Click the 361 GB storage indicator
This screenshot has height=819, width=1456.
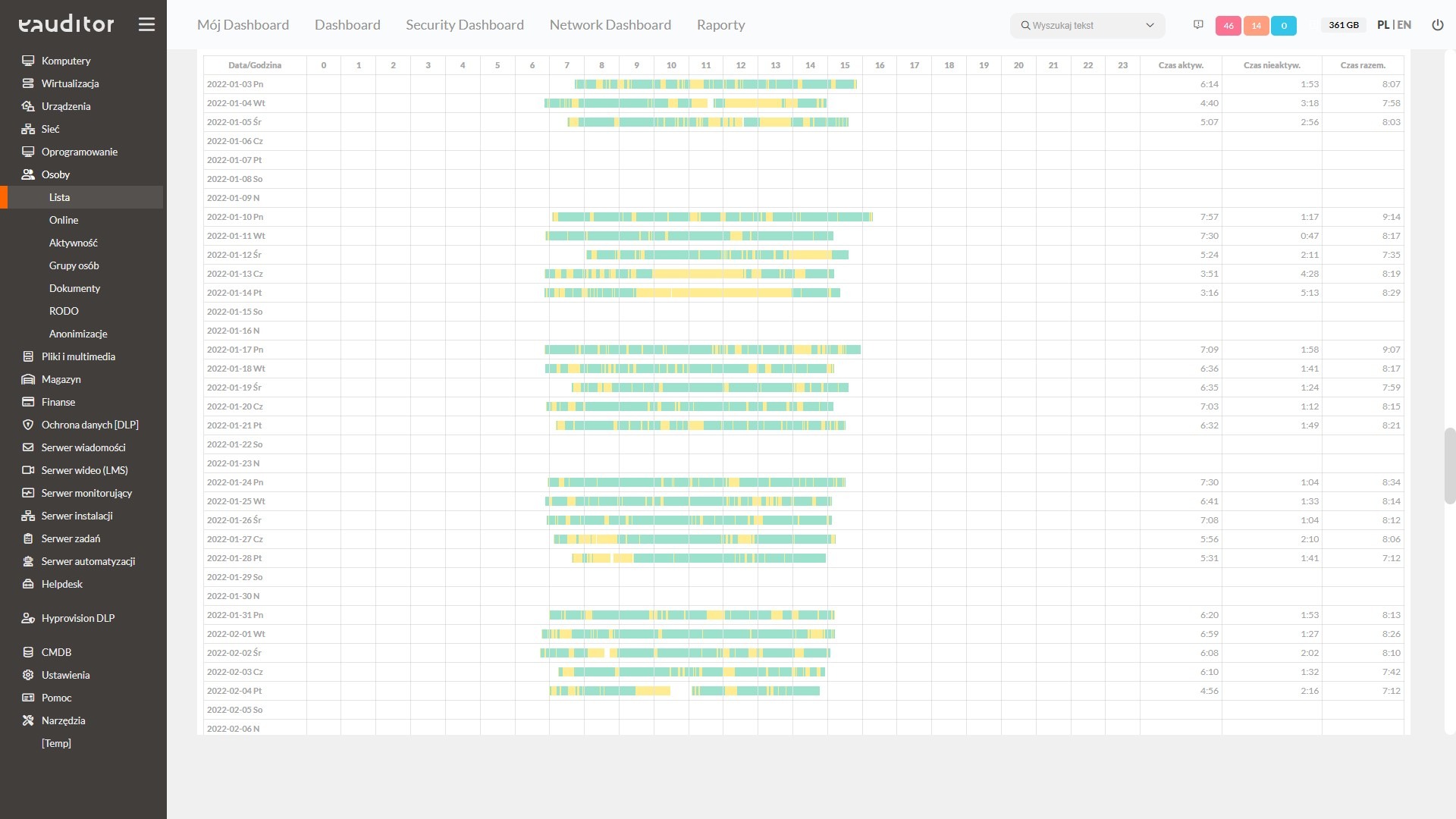pyautogui.click(x=1344, y=25)
